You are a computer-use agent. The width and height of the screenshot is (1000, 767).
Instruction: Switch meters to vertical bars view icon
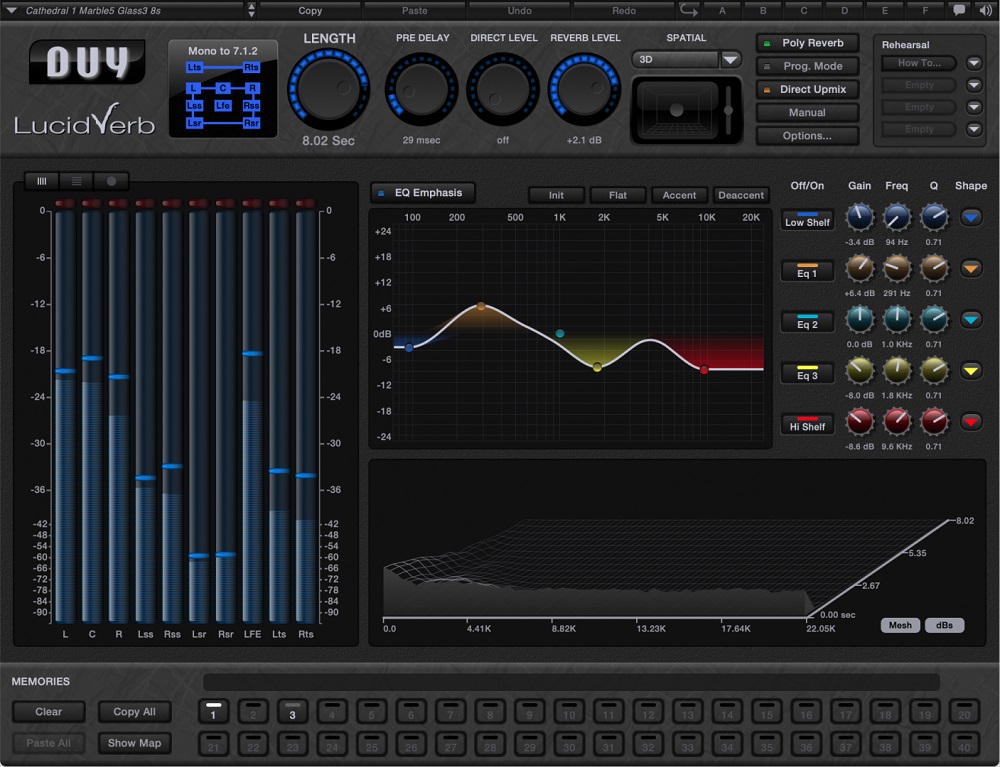point(42,181)
